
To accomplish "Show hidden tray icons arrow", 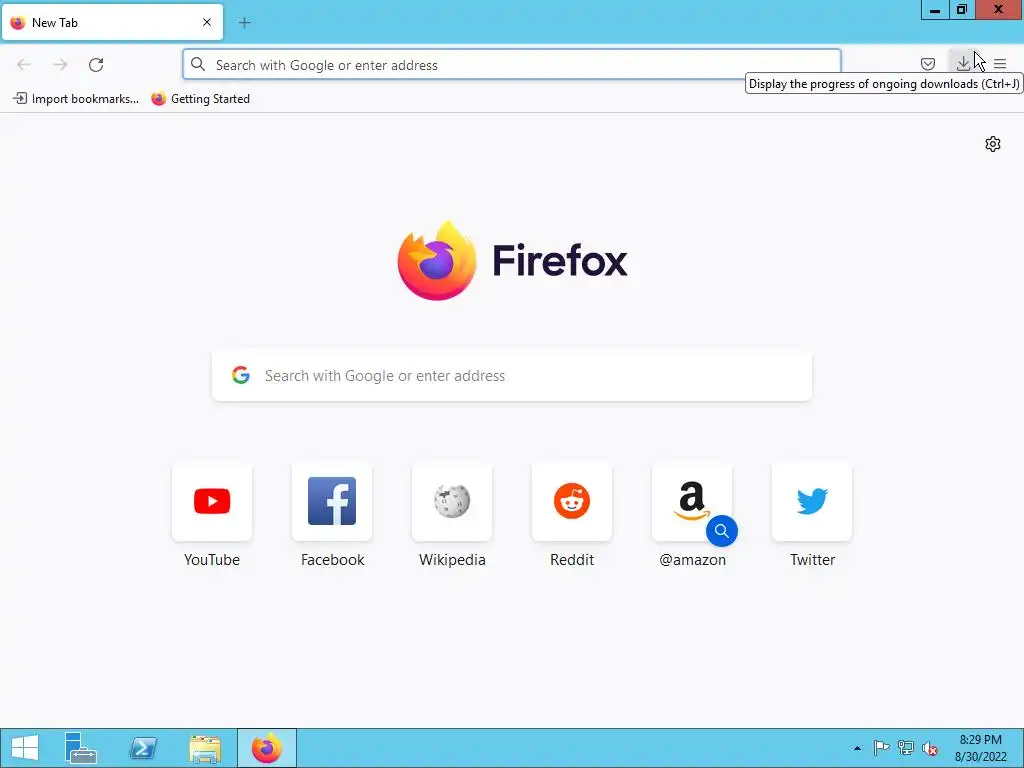I will pyautogui.click(x=857, y=748).
